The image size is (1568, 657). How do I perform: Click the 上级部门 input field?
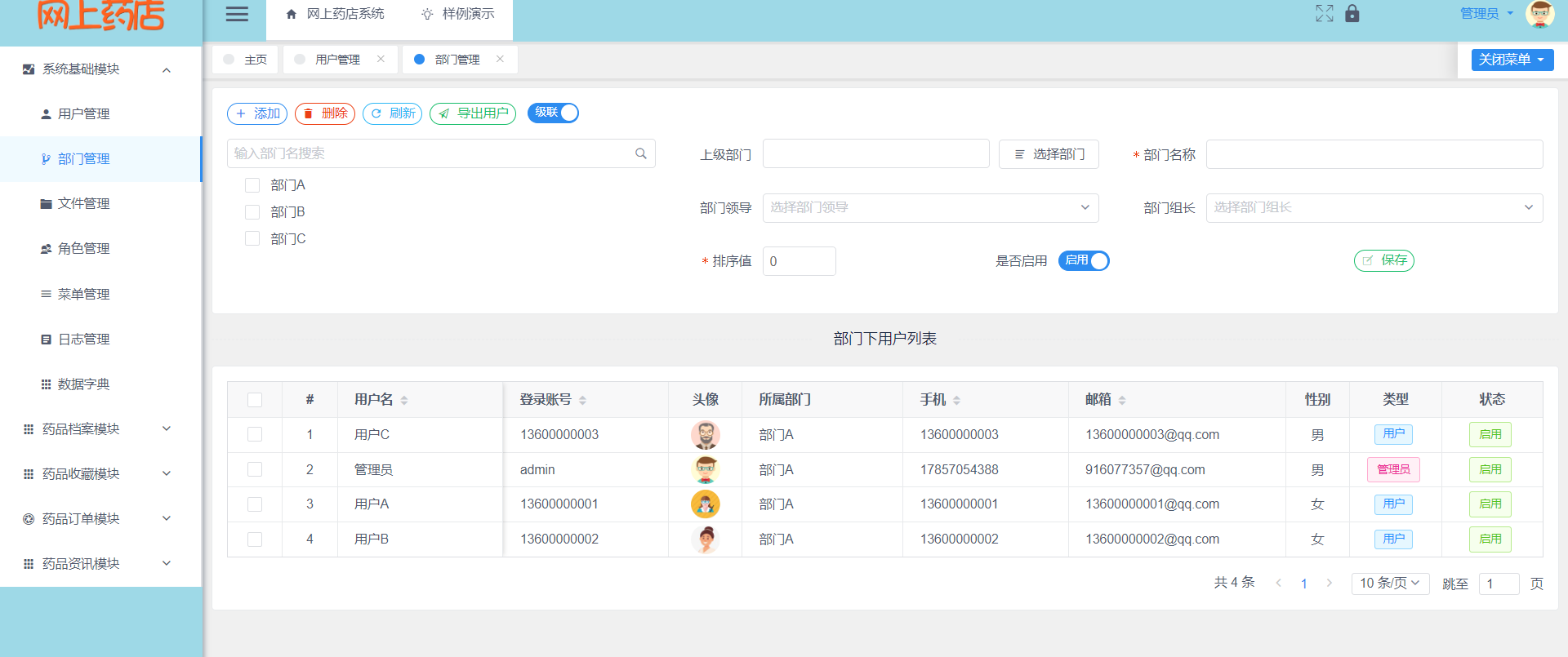(876, 153)
